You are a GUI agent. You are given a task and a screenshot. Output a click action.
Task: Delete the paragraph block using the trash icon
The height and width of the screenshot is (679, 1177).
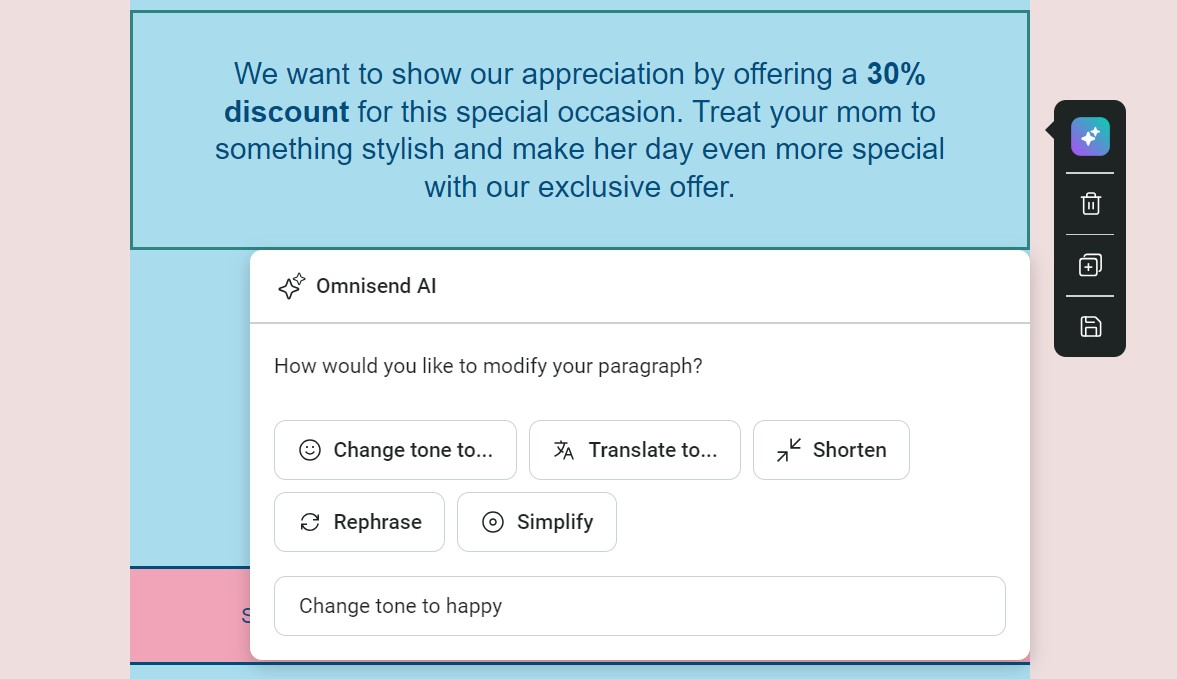1089,203
